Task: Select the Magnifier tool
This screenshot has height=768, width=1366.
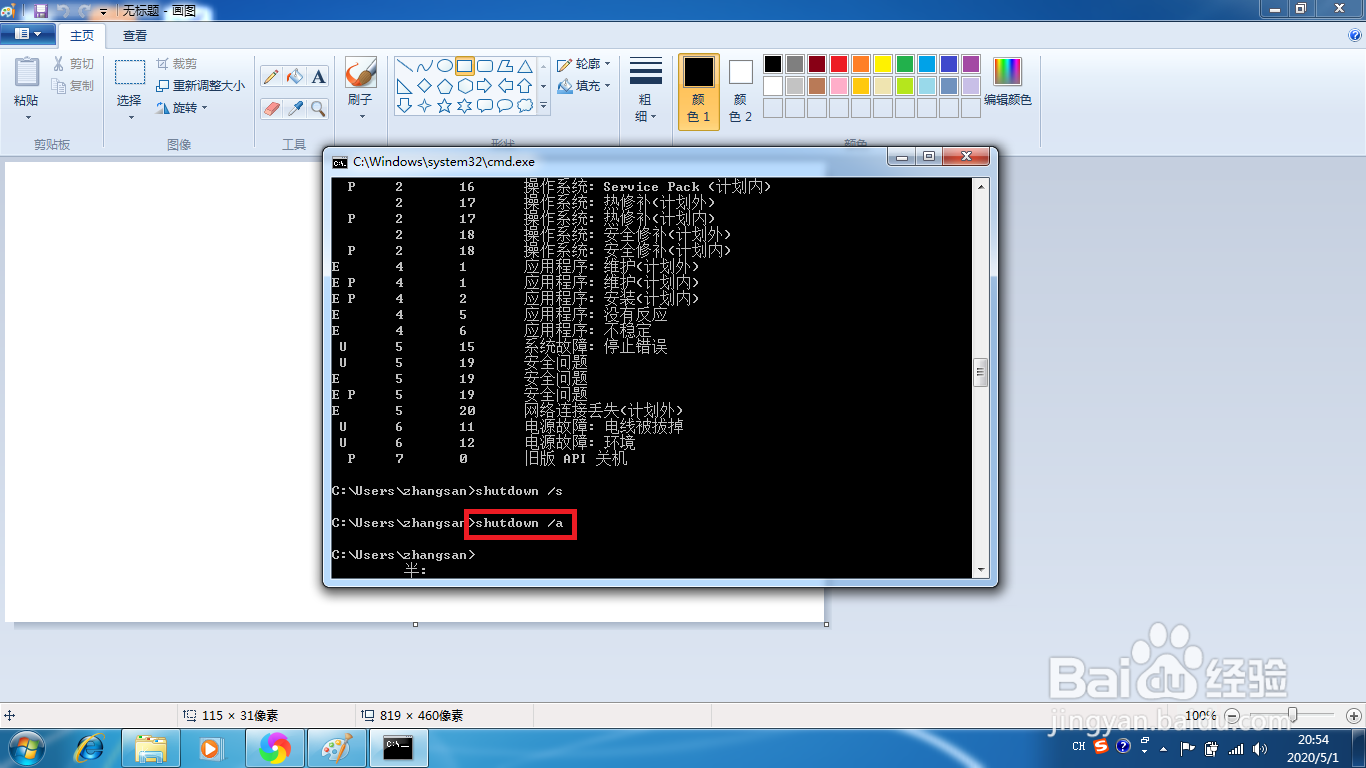Action: pyautogui.click(x=318, y=108)
